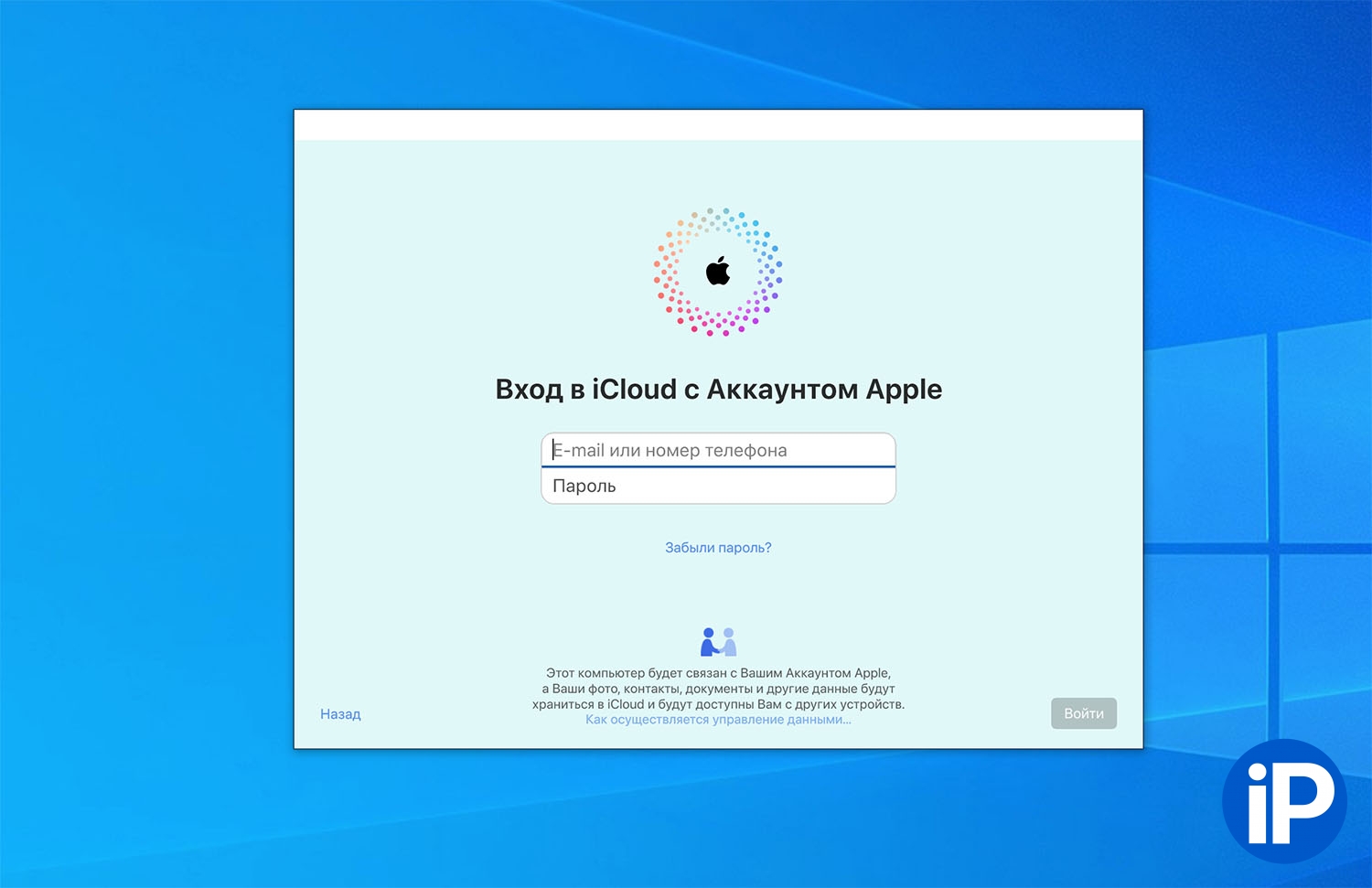Viewport: 1372px width, 888px height.
Task: Click the Apple logo icon
Action: point(718,271)
